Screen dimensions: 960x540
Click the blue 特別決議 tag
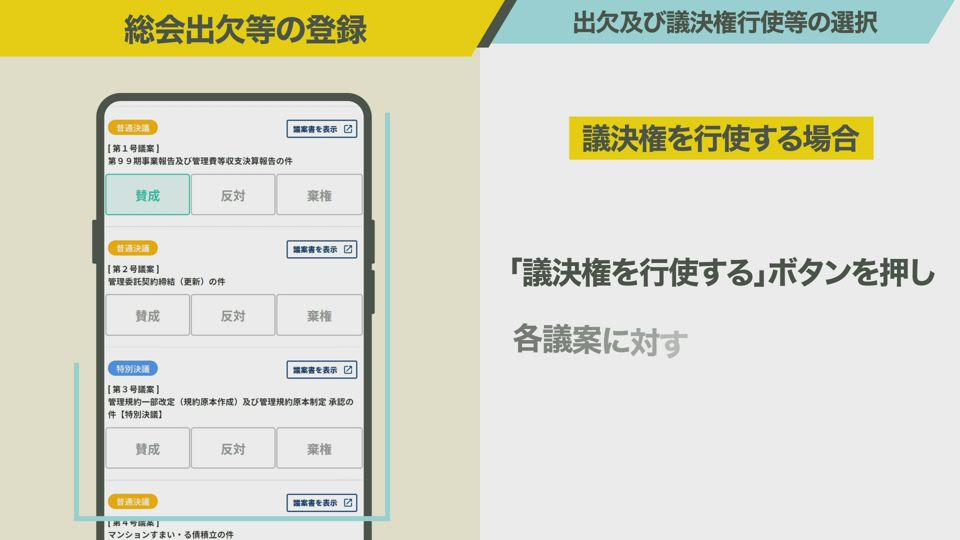tap(132, 369)
